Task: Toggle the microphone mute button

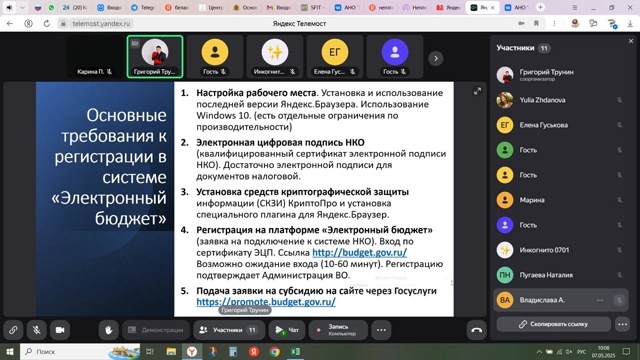Action: coord(36,330)
